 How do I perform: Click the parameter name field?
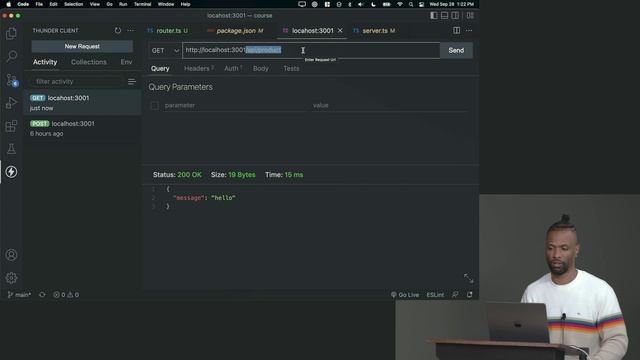(236, 105)
